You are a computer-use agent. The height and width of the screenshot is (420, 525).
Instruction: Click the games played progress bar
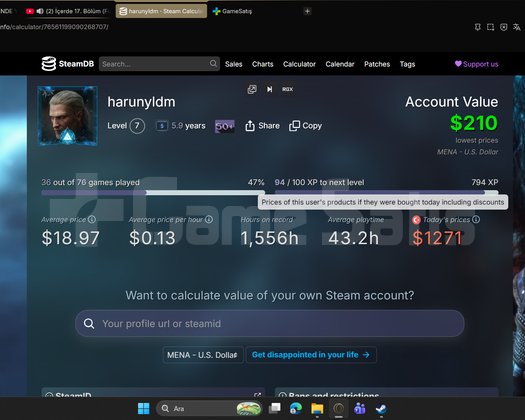(153, 193)
